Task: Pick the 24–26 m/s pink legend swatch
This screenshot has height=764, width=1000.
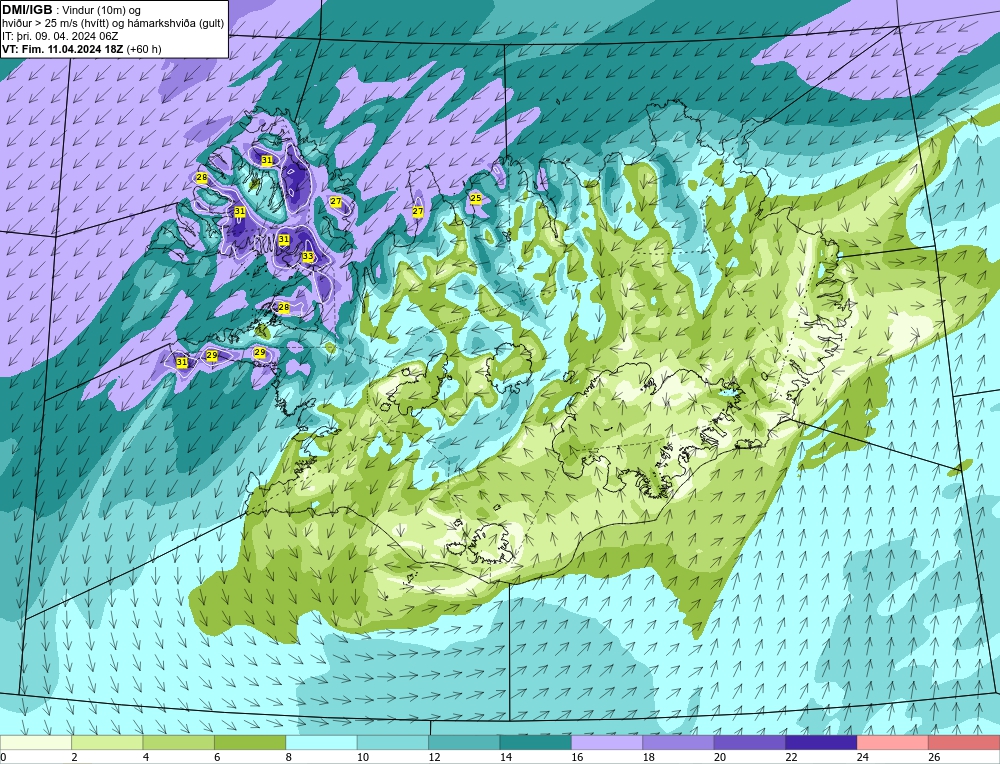Action: (x=893, y=742)
